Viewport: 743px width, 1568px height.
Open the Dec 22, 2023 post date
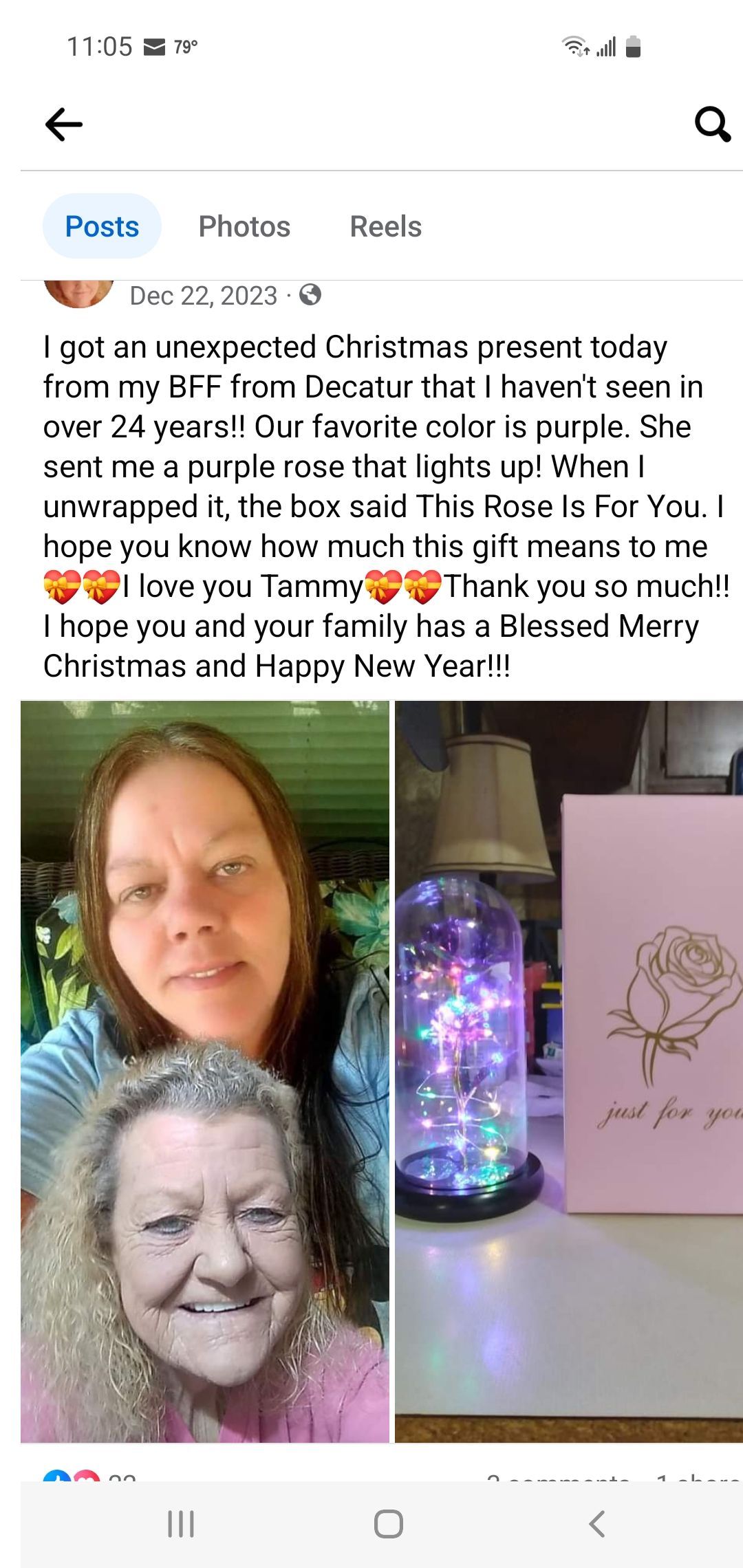[x=204, y=296]
